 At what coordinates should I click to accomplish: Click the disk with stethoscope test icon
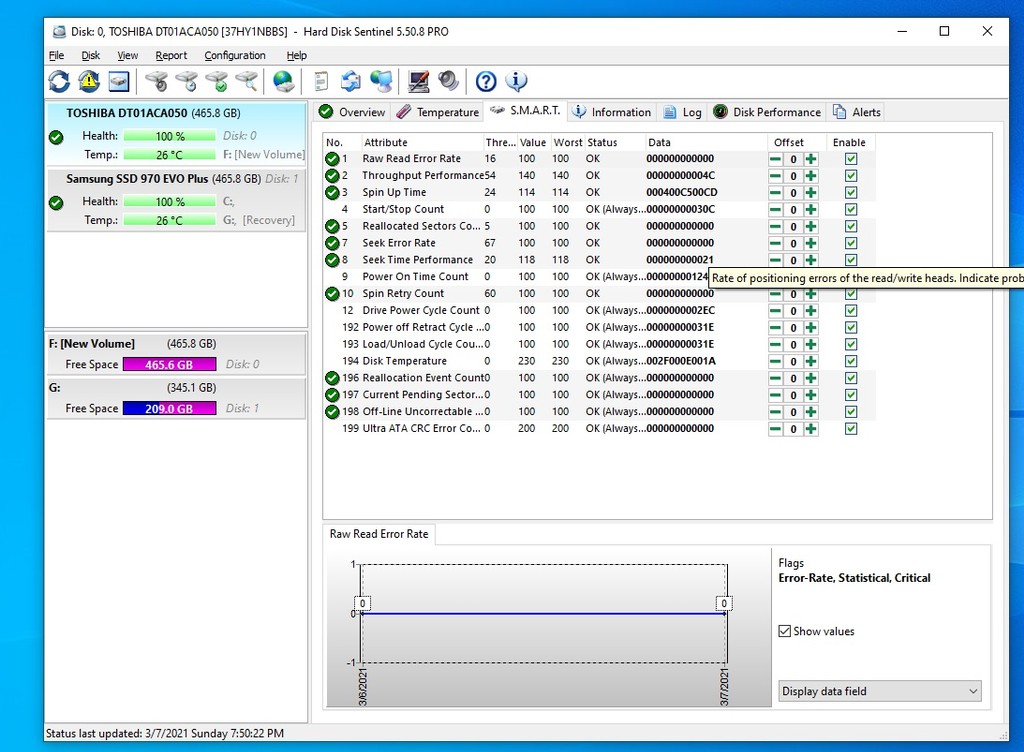(157, 82)
